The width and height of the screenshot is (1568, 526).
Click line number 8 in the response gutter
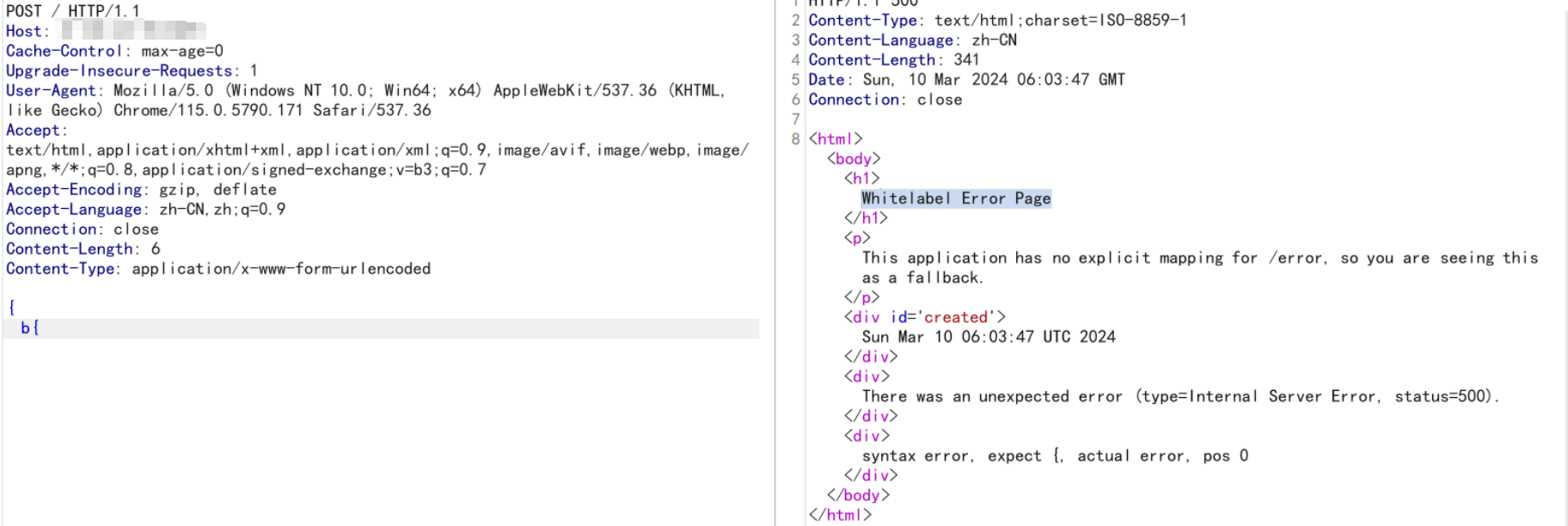click(x=795, y=139)
